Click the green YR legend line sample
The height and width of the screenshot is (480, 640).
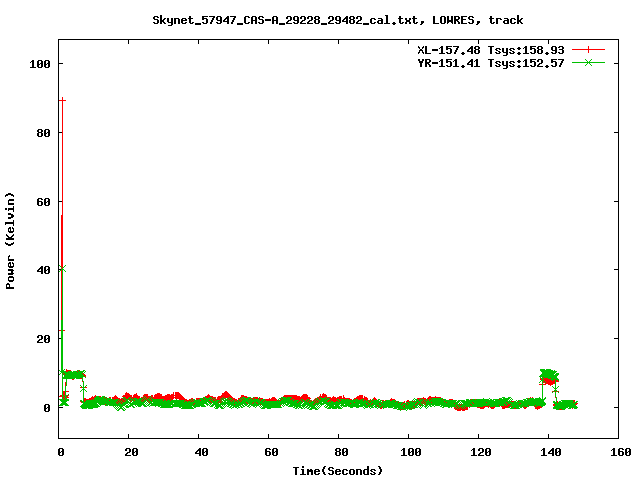588,62
